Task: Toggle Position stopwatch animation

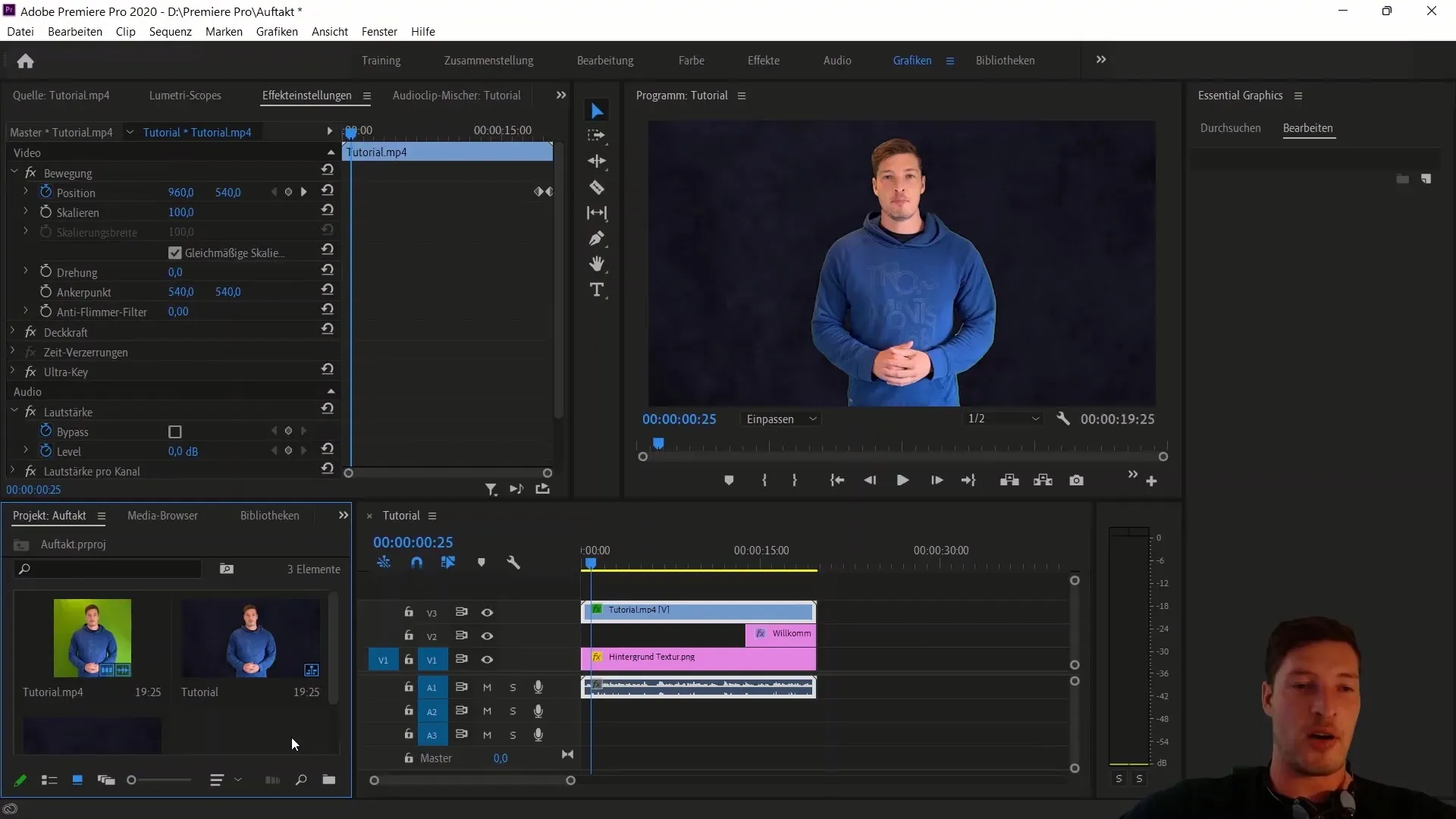Action: [45, 192]
